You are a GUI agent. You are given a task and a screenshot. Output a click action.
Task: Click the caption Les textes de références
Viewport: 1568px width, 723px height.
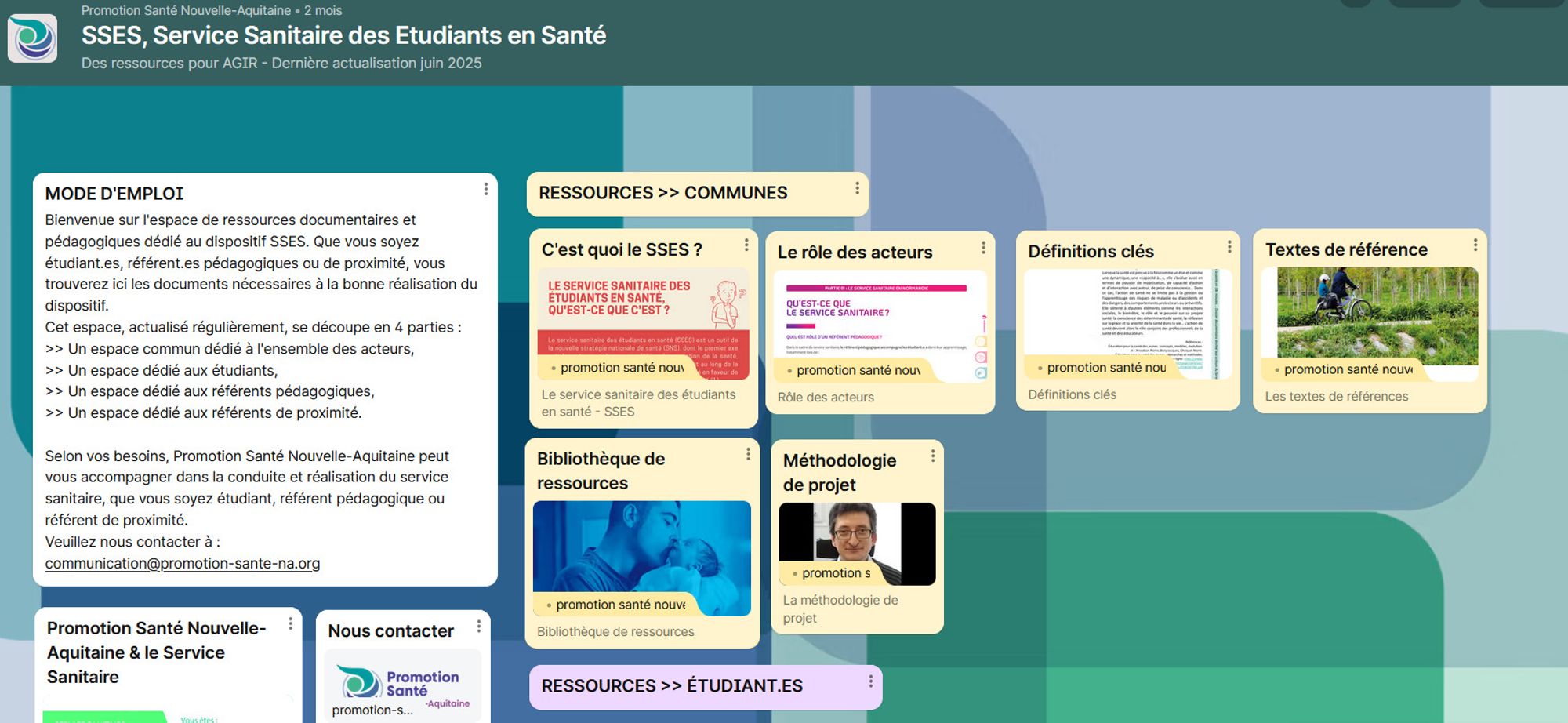(x=1336, y=397)
